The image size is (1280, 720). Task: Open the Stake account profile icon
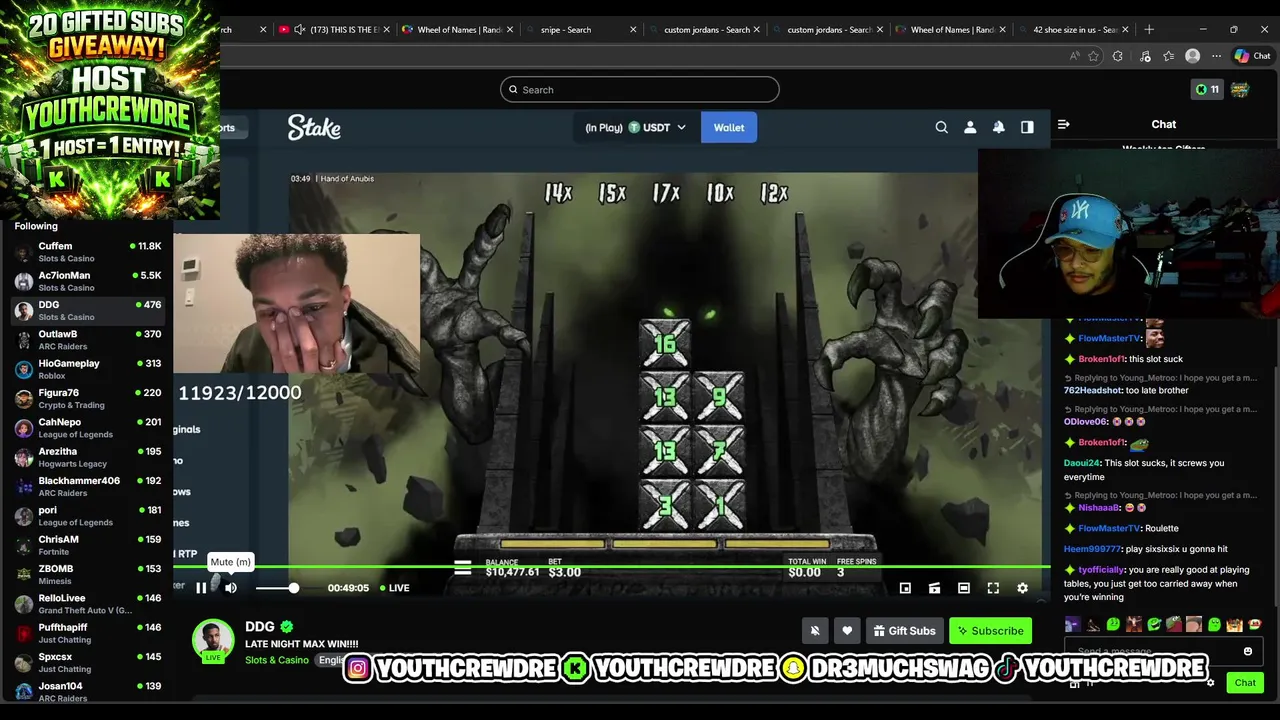970,127
